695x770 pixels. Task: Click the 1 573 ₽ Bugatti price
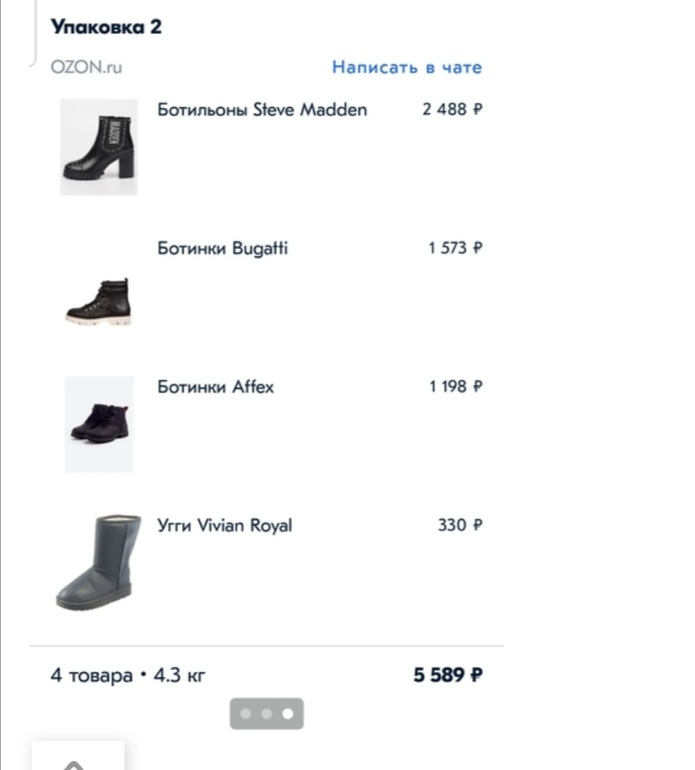pos(455,248)
